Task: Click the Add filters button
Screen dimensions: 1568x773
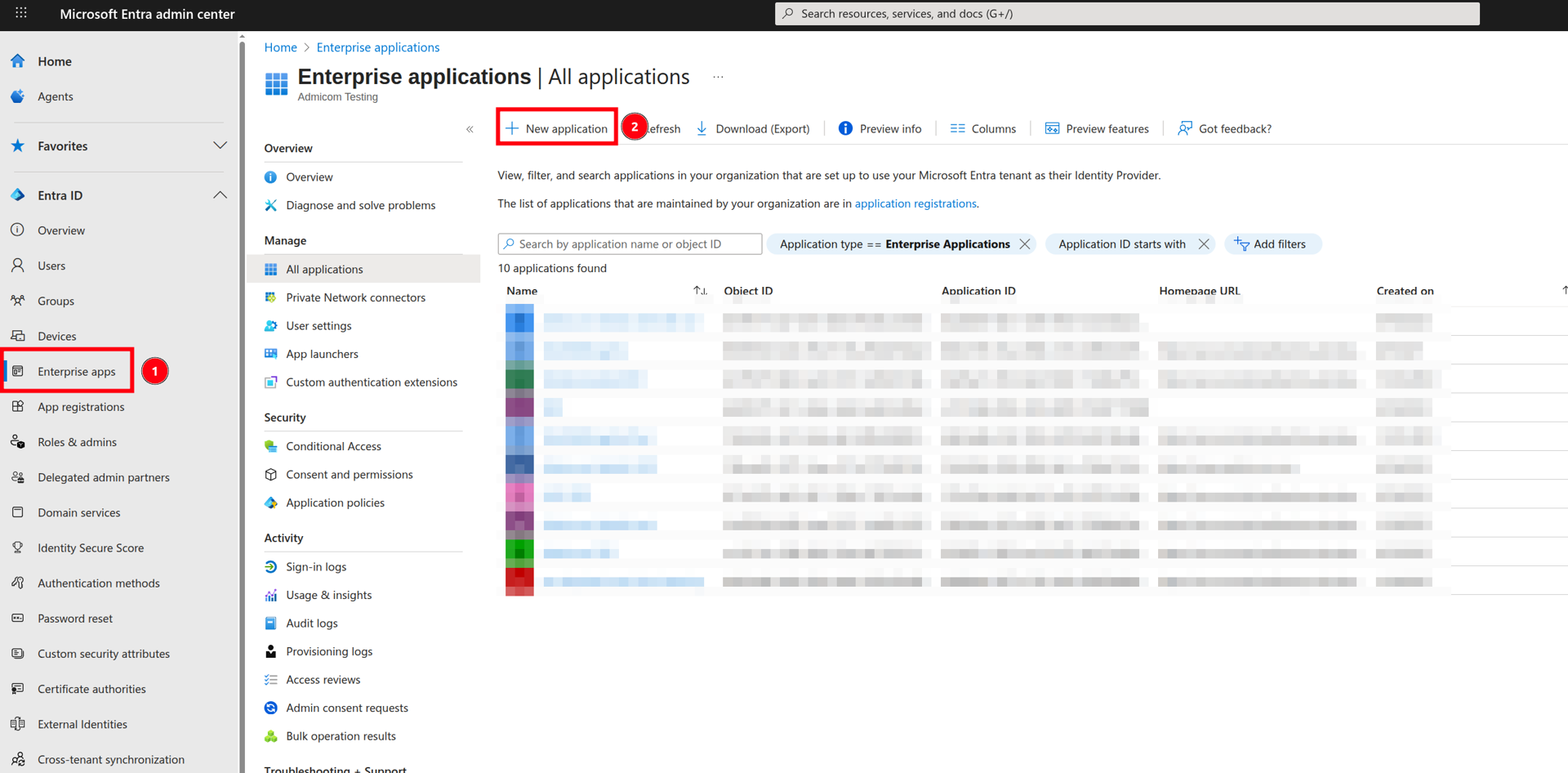Action: point(1272,244)
